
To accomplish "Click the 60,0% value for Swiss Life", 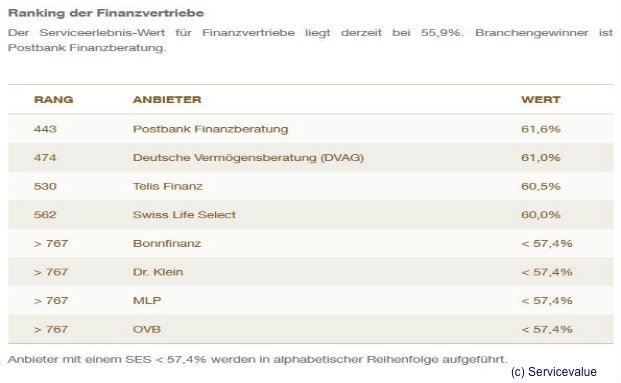I will pyautogui.click(x=541, y=215).
